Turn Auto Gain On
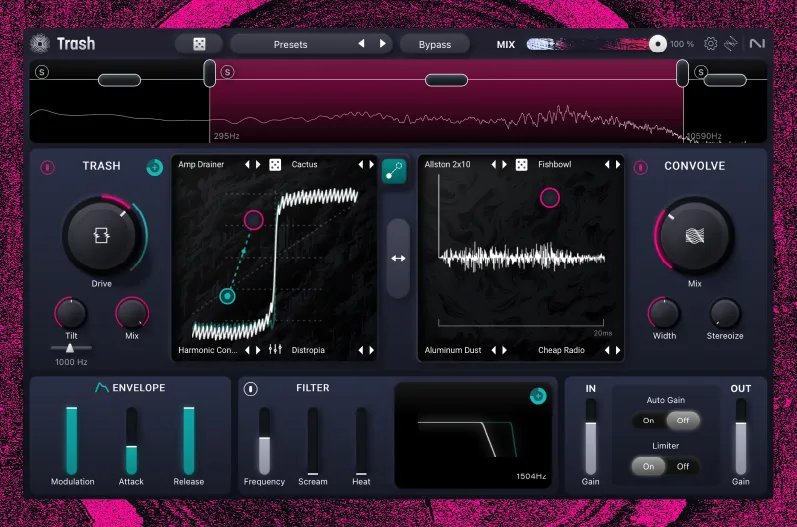The width and height of the screenshot is (797, 527). [648, 421]
